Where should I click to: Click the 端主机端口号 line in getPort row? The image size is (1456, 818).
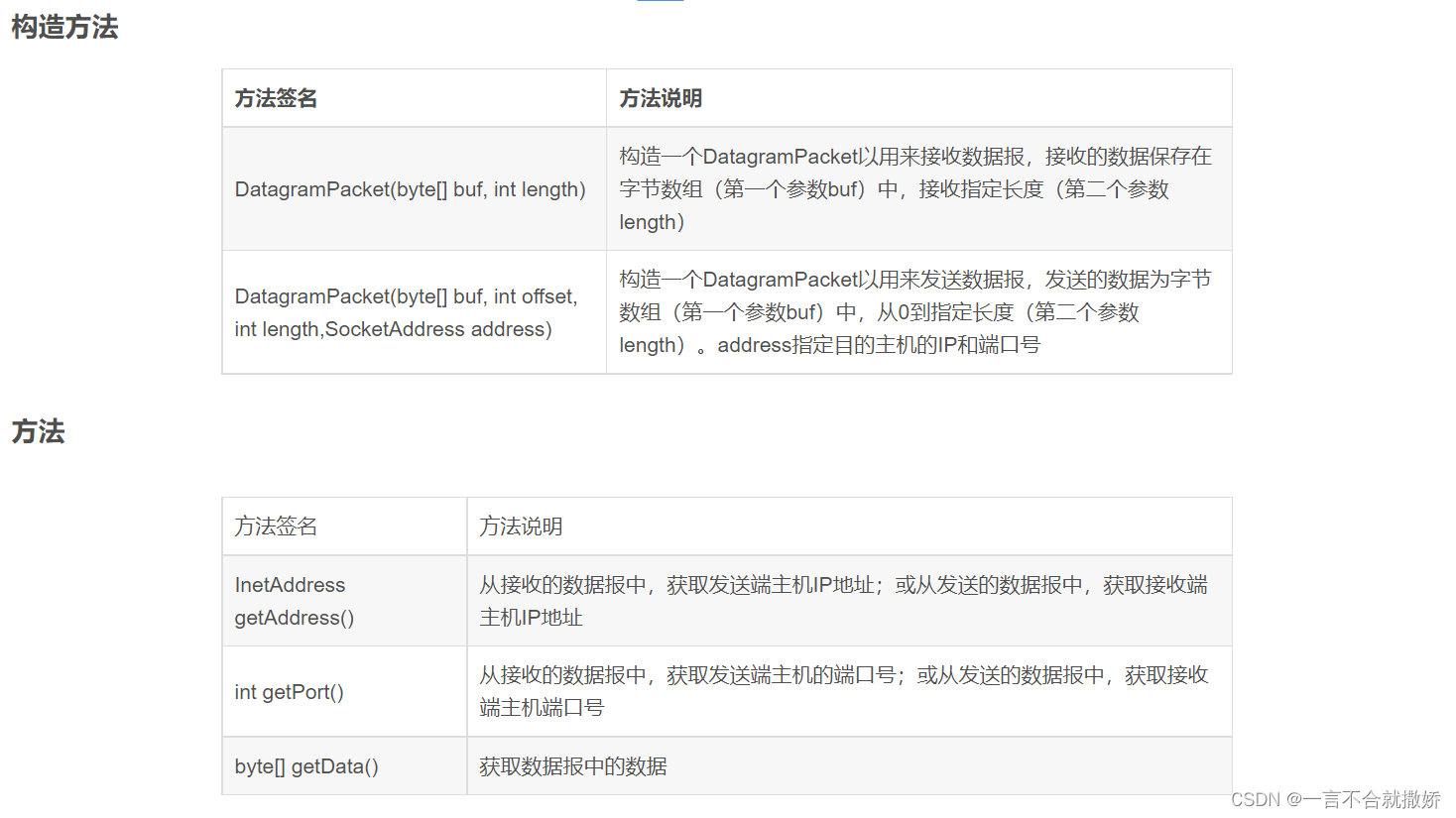pos(542,708)
